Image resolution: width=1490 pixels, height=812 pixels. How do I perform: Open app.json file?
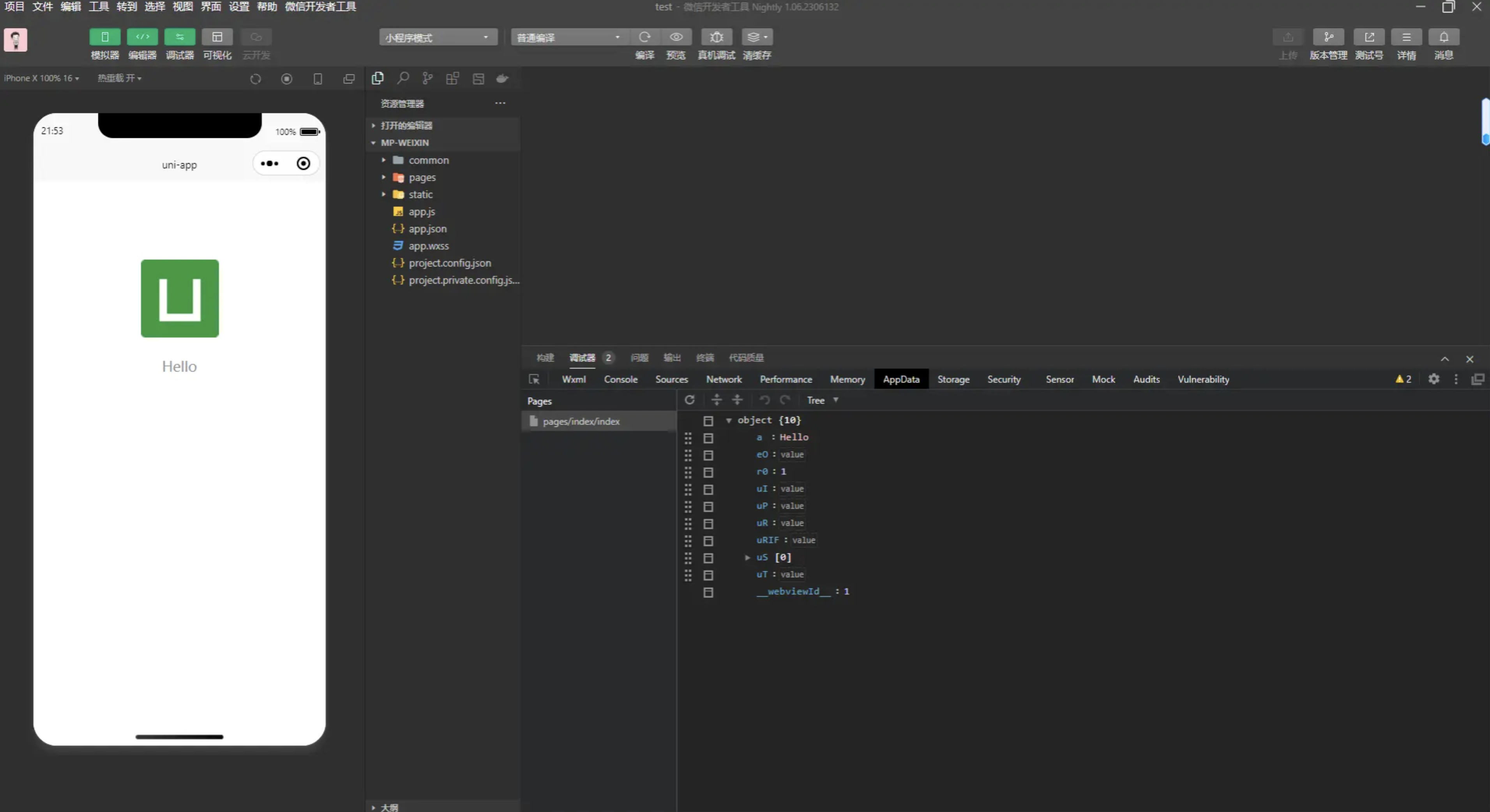[x=443, y=229]
